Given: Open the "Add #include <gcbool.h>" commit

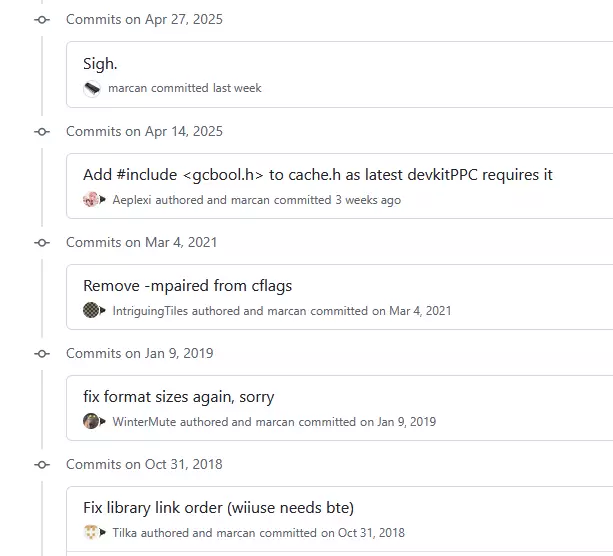Looking at the screenshot, I should [317, 175].
